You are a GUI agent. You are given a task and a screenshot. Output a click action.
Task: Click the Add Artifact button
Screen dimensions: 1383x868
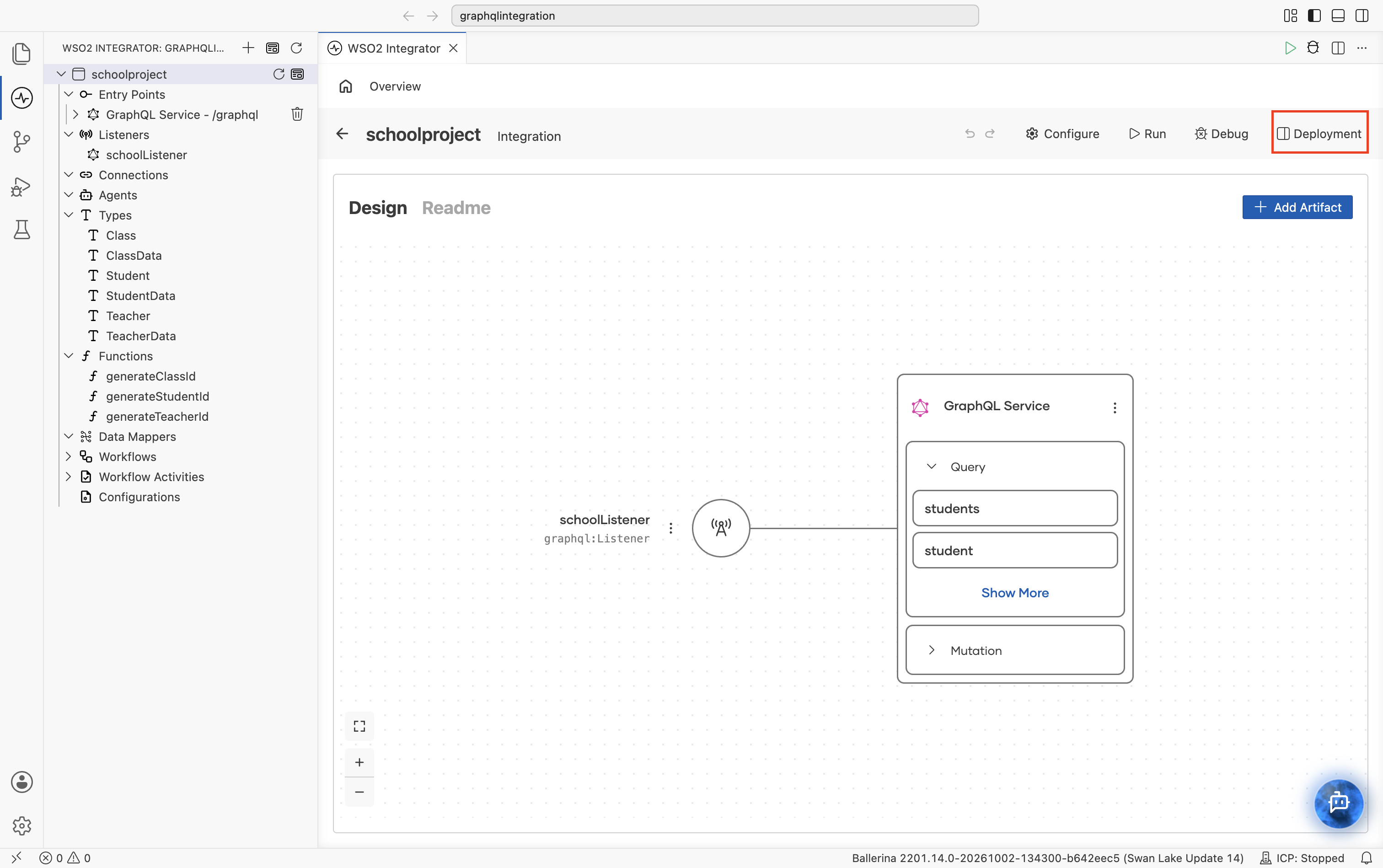[1297, 207]
